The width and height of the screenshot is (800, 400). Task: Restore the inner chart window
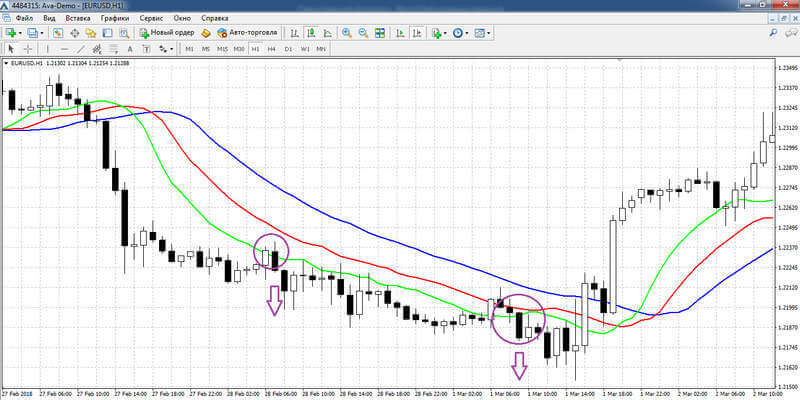pyautogui.click(x=785, y=18)
